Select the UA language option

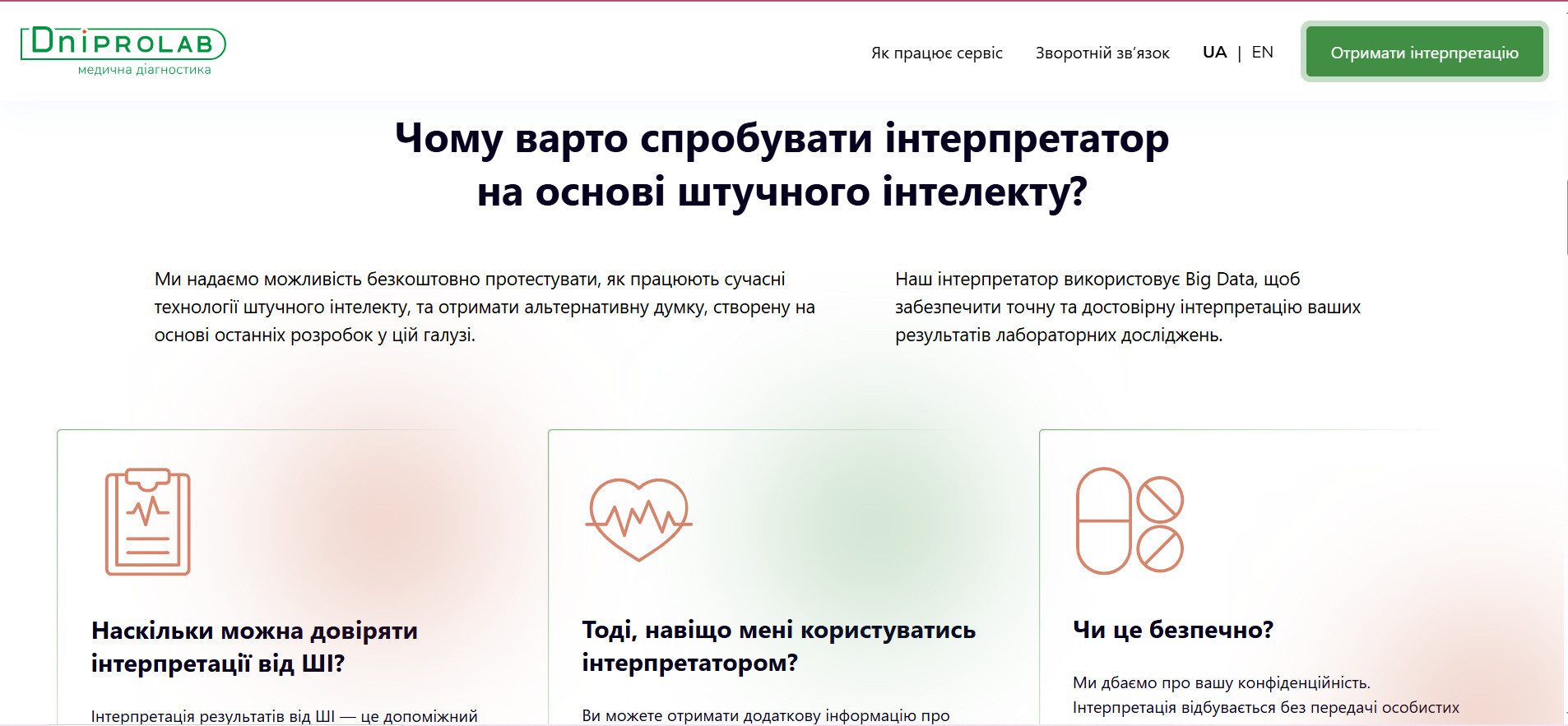1214,52
